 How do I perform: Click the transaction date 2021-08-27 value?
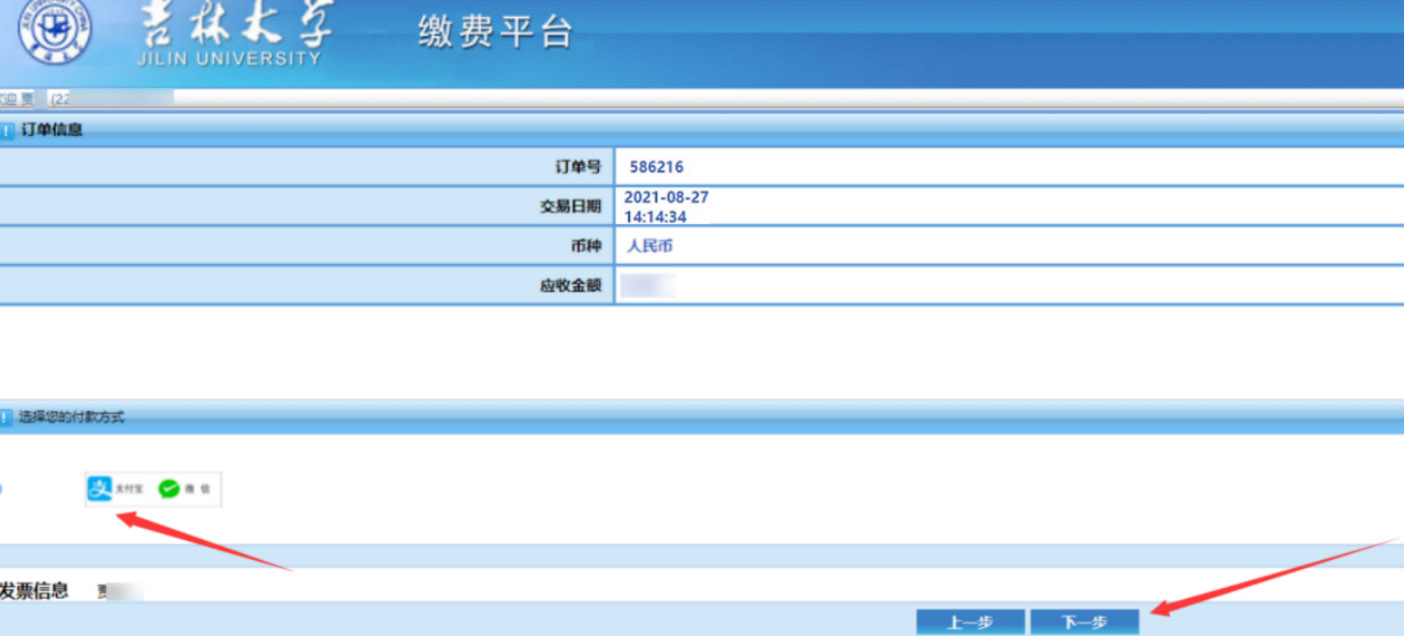tap(666, 198)
